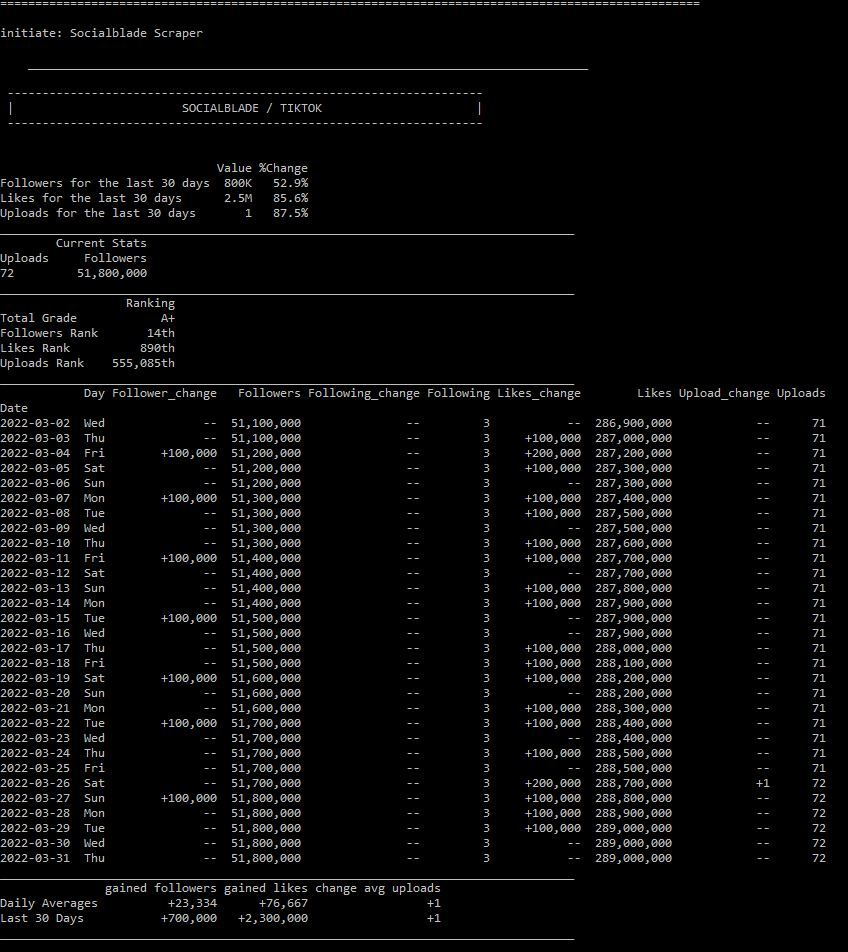Click the likes total '288,700,000'
848x952 pixels.
click(x=634, y=783)
